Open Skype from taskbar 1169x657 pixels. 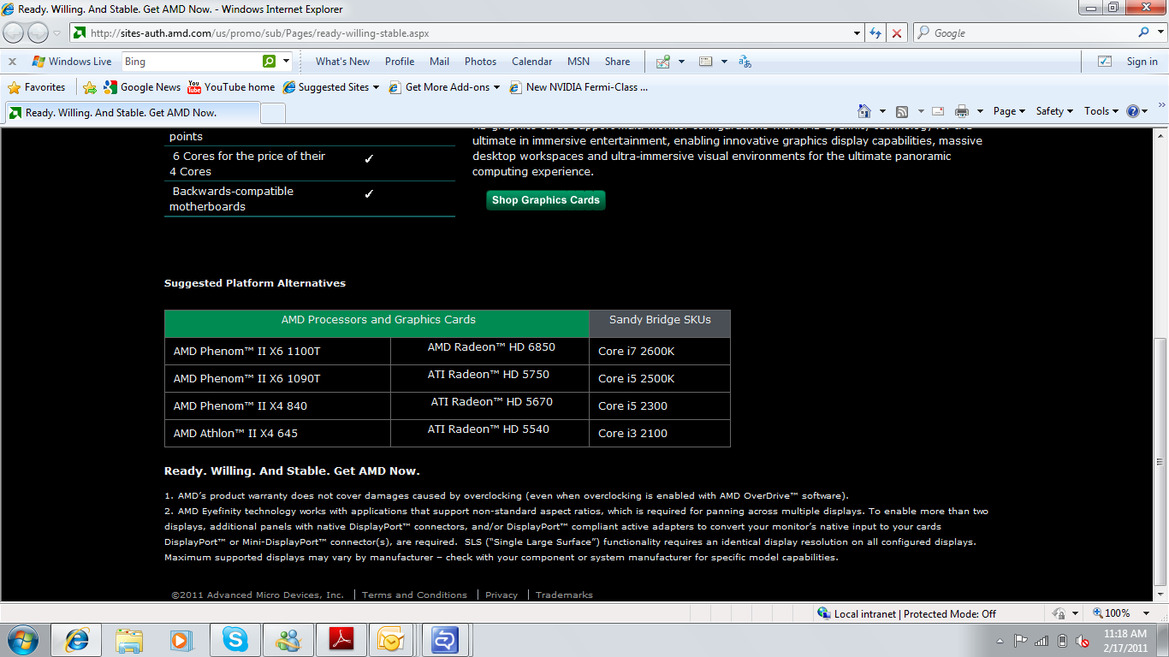click(235, 640)
